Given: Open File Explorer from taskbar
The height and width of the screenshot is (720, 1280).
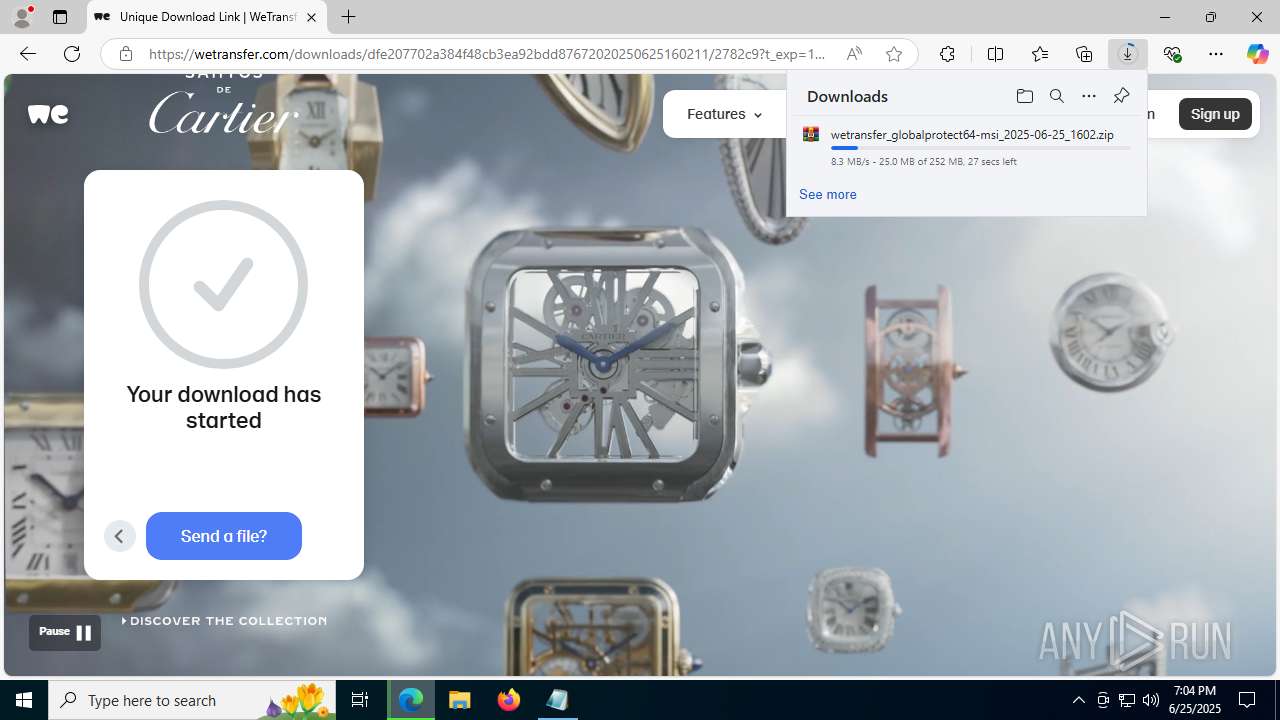Looking at the screenshot, I should tap(460, 700).
